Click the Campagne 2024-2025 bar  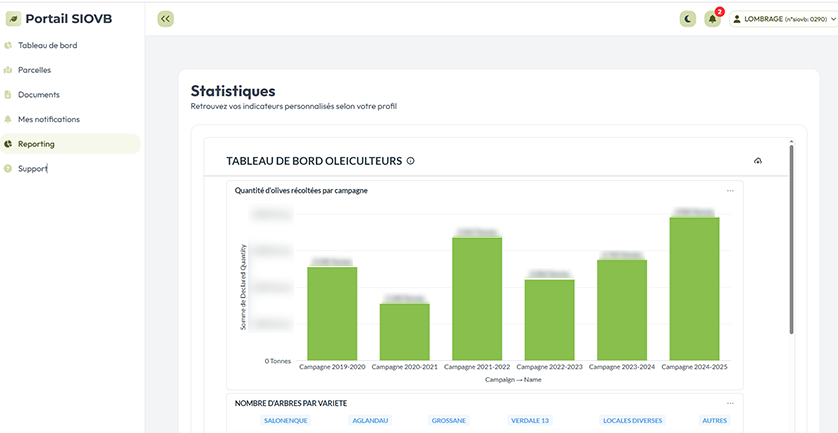coord(694,289)
